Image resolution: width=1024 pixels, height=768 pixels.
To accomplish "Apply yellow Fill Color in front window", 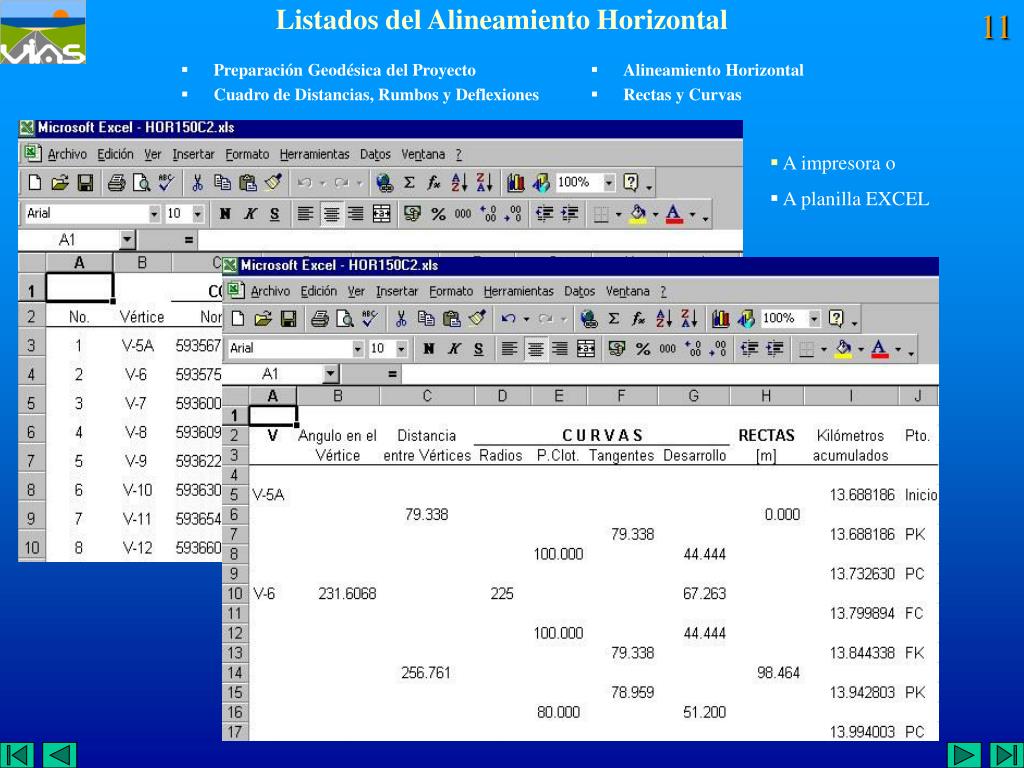I will click(x=844, y=349).
